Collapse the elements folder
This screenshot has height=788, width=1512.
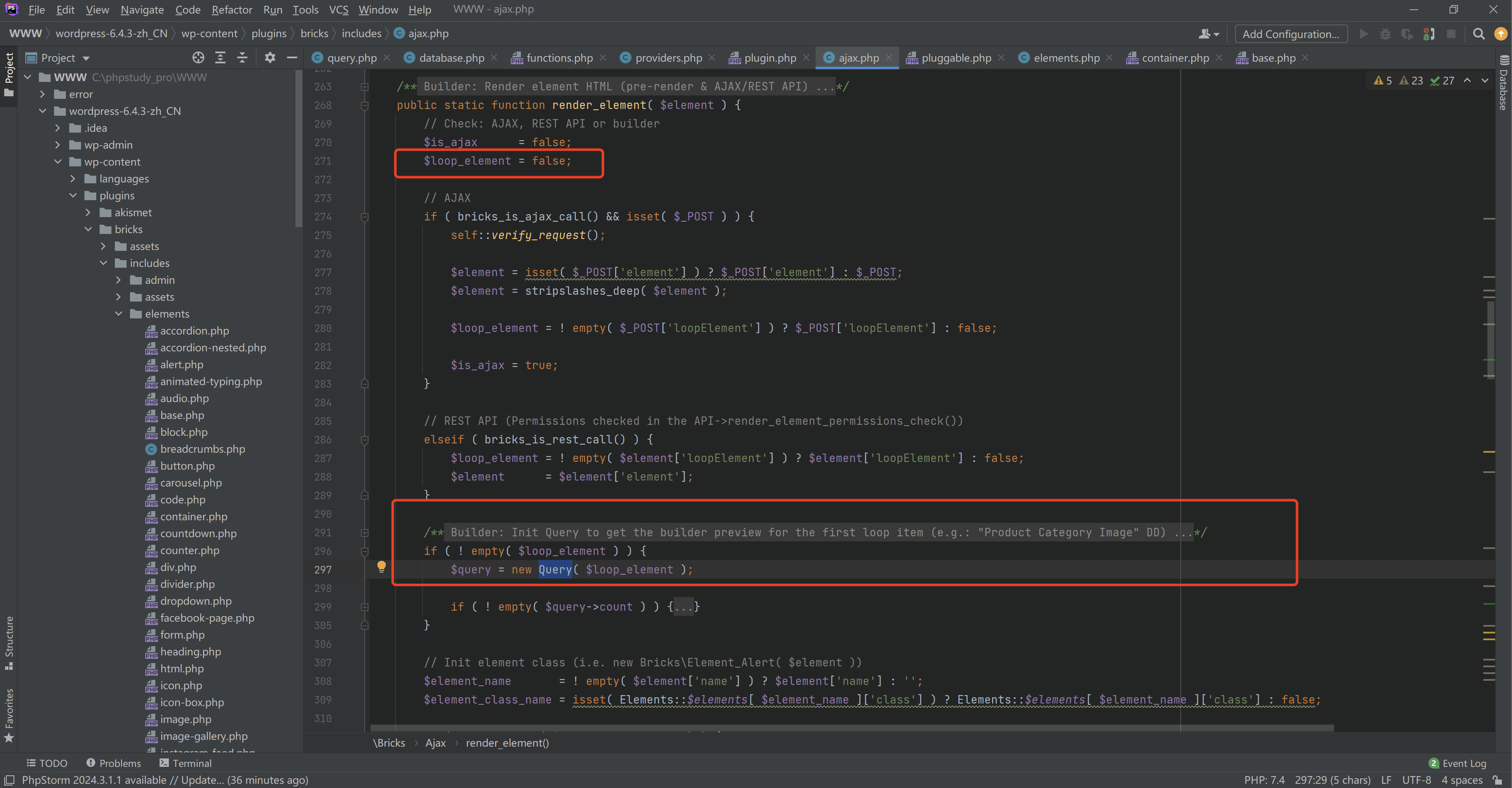pos(119,314)
